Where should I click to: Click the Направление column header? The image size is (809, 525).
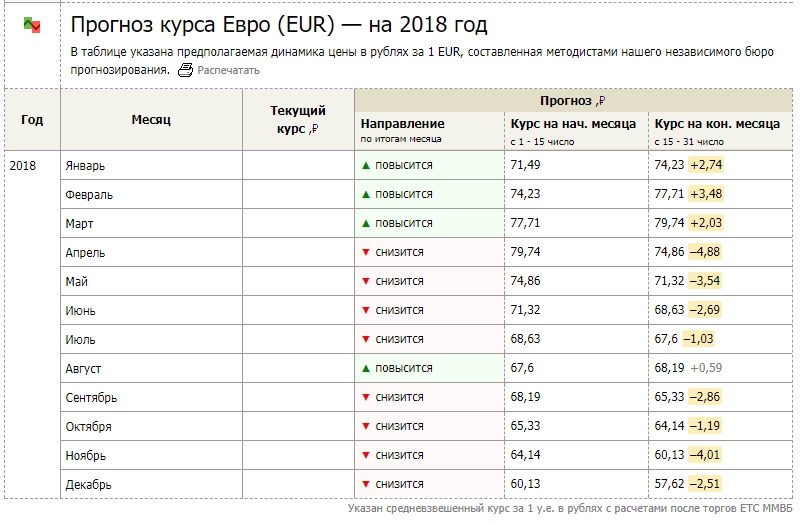[x=429, y=131]
